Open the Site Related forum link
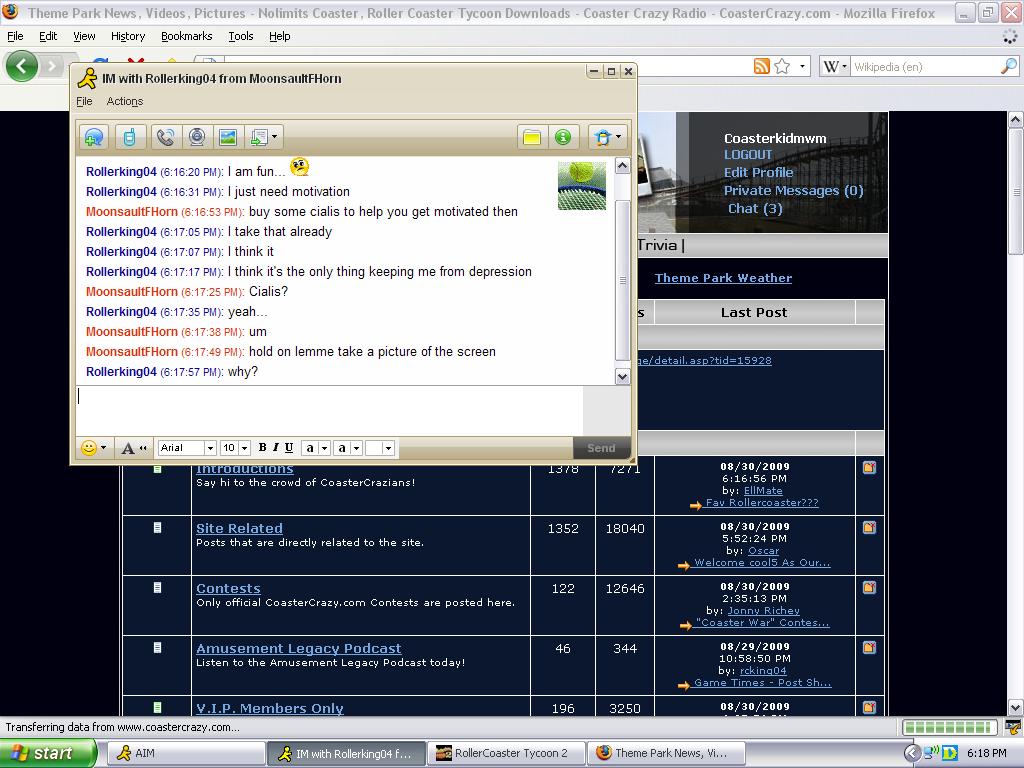Screen dimensions: 1024x768 click(239, 528)
